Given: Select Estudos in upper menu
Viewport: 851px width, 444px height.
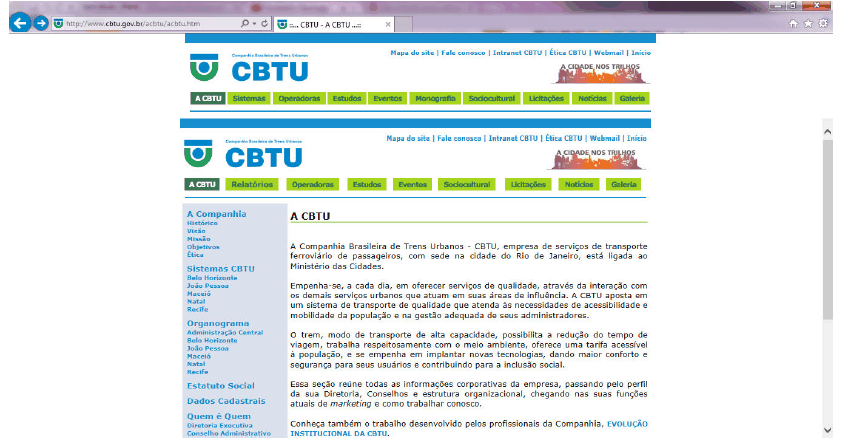Looking at the screenshot, I should click(347, 98).
